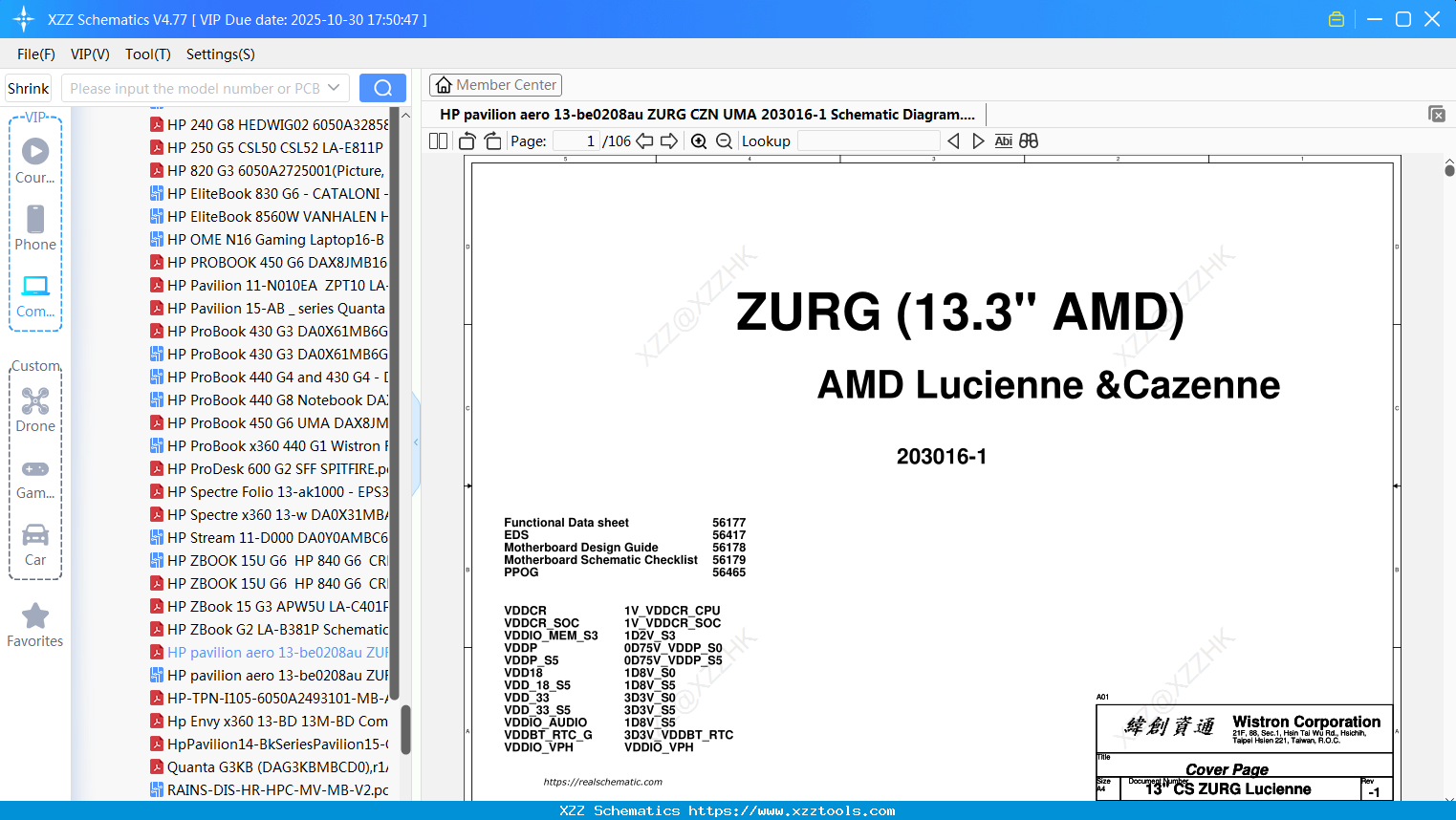Open the Course video section in the sidebar
This screenshot has width=1456, height=820.
(35, 162)
